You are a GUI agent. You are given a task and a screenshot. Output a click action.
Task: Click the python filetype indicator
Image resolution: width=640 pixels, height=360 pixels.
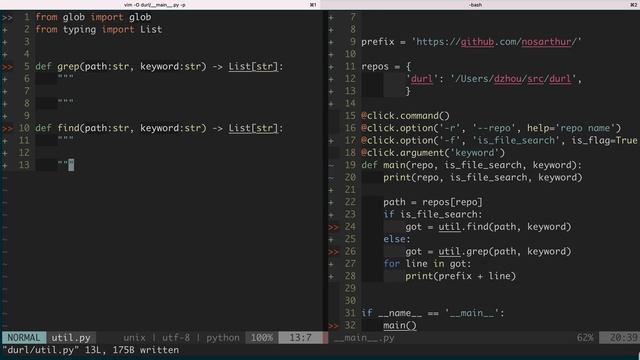(223, 338)
